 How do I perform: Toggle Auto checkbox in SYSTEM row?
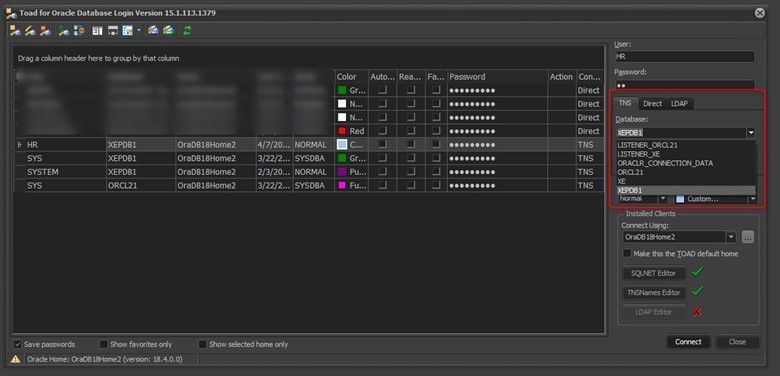click(x=383, y=172)
